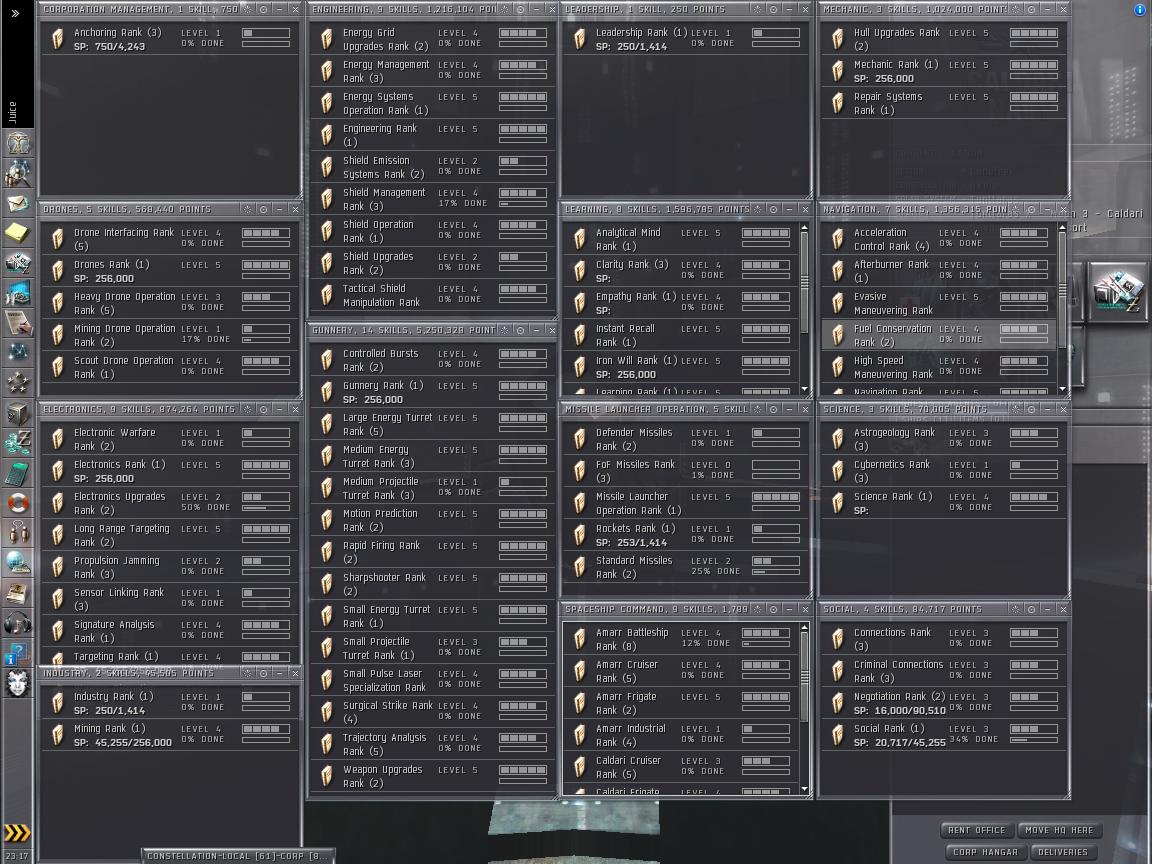Click the Cybernetics skill book icon
This screenshot has height=864, width=1152.
[838, 471]
